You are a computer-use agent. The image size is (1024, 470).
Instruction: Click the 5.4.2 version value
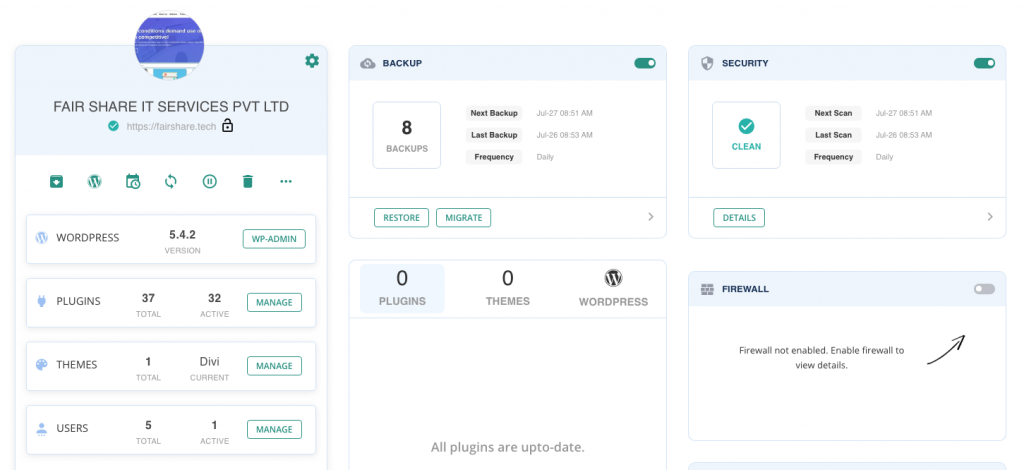click(x=182, y=233)
